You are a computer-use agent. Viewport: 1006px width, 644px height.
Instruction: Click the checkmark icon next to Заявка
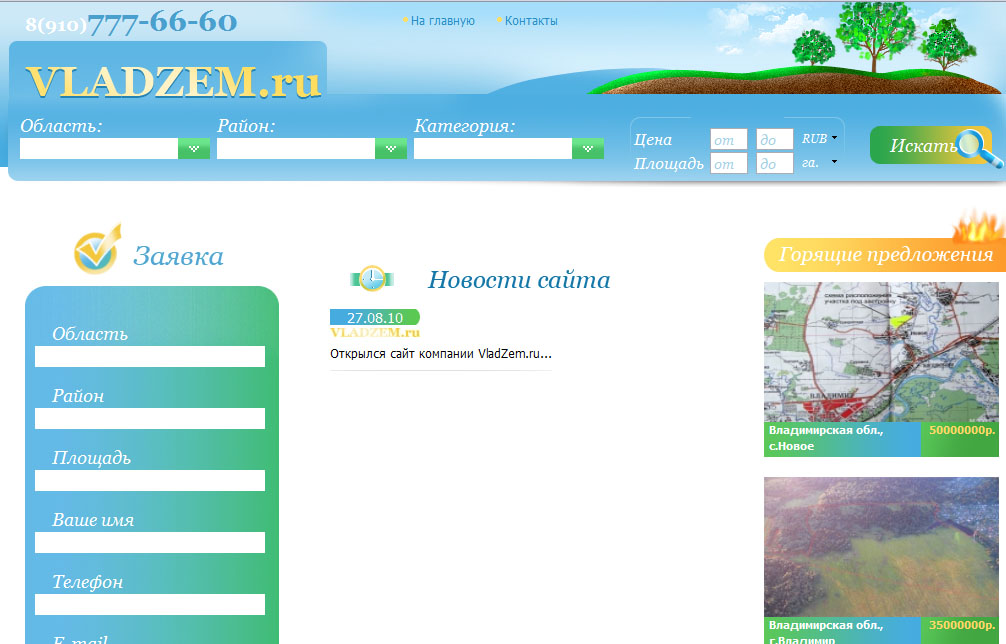pos(96,251)
